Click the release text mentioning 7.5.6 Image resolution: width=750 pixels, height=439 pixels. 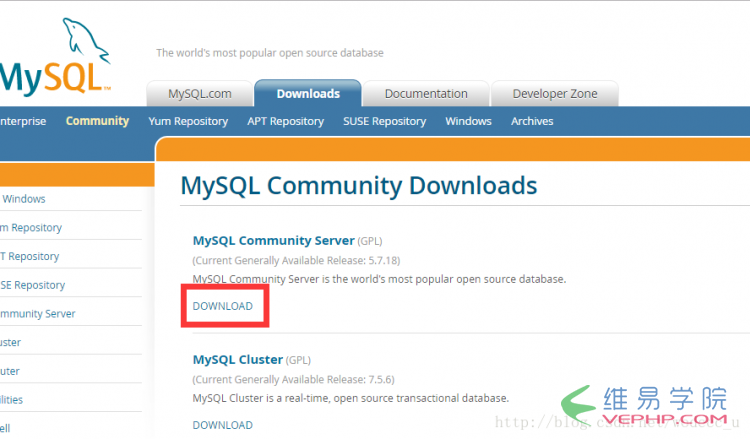(293, 380)
